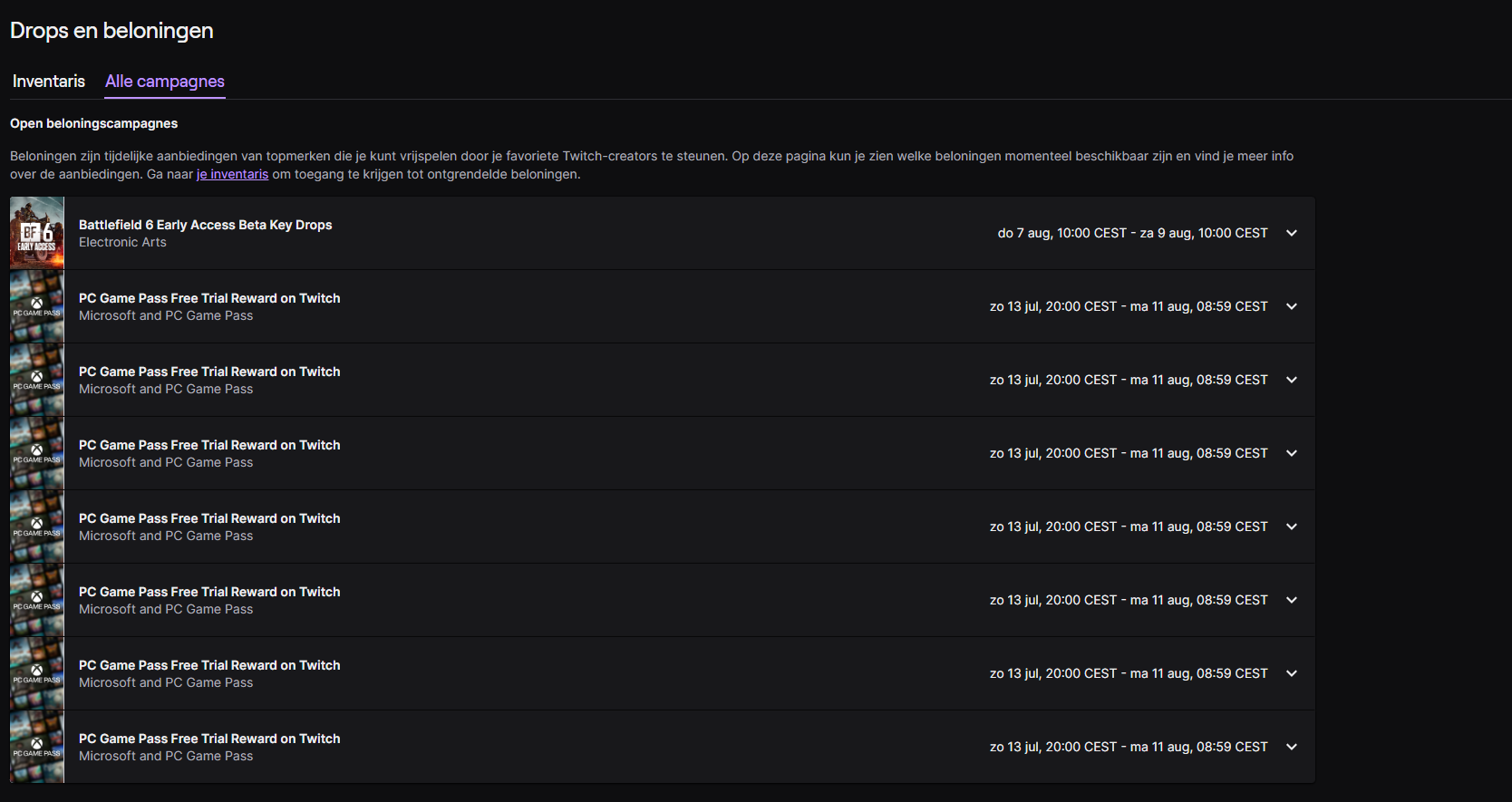This screenshot has width=1512, height=802.
Task: Click the sixth PC Game Pass Xbox icon
Action: point(37,671)
